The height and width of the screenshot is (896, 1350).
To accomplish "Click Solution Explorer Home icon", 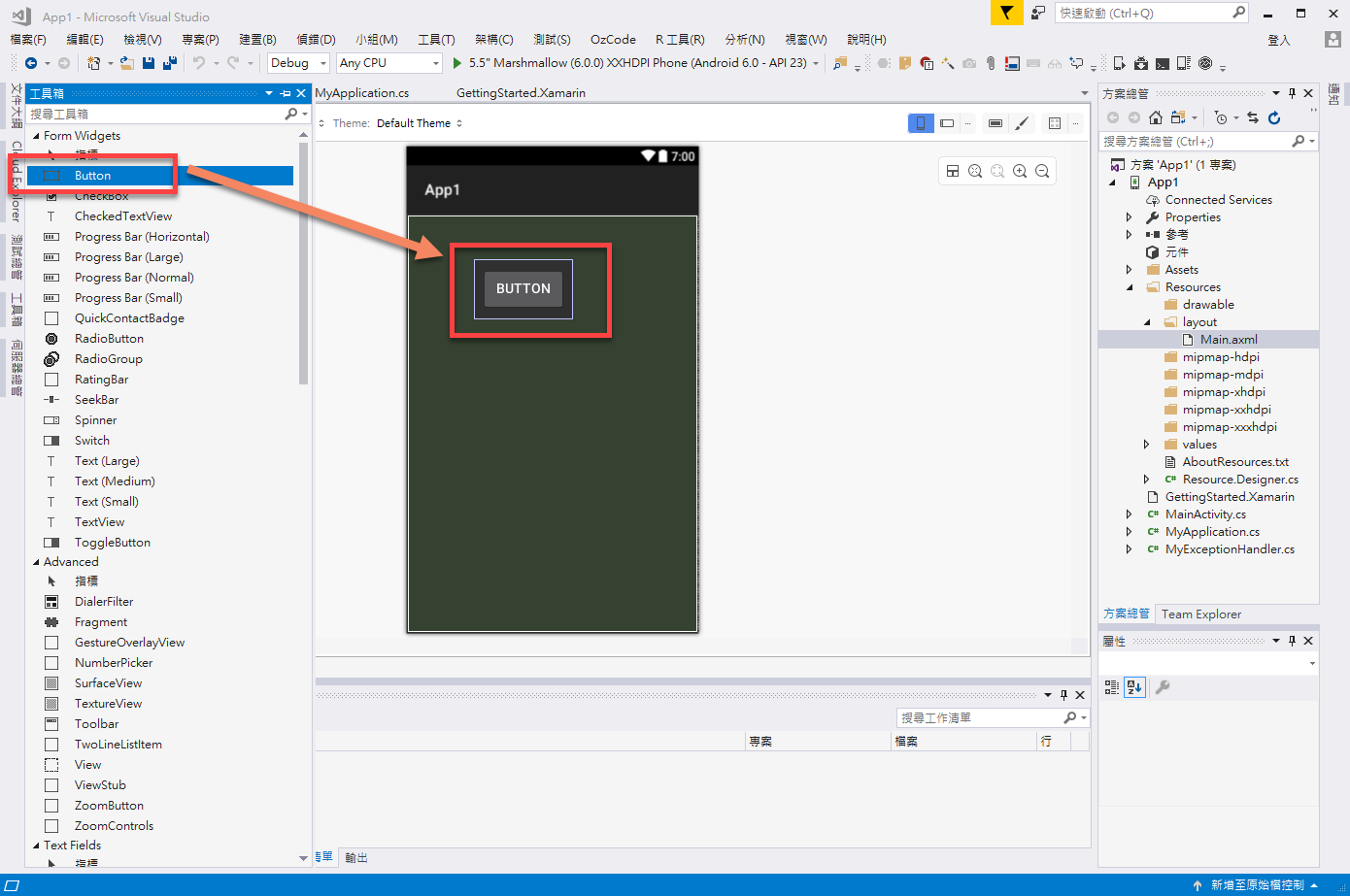I will (x=1156, y=117).
